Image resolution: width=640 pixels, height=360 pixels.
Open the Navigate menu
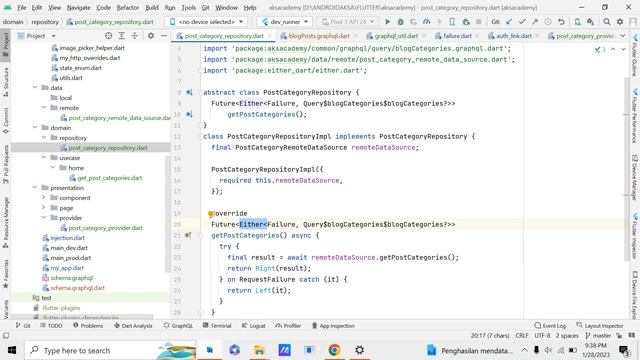pyautogui.click(x=78, y=7)
